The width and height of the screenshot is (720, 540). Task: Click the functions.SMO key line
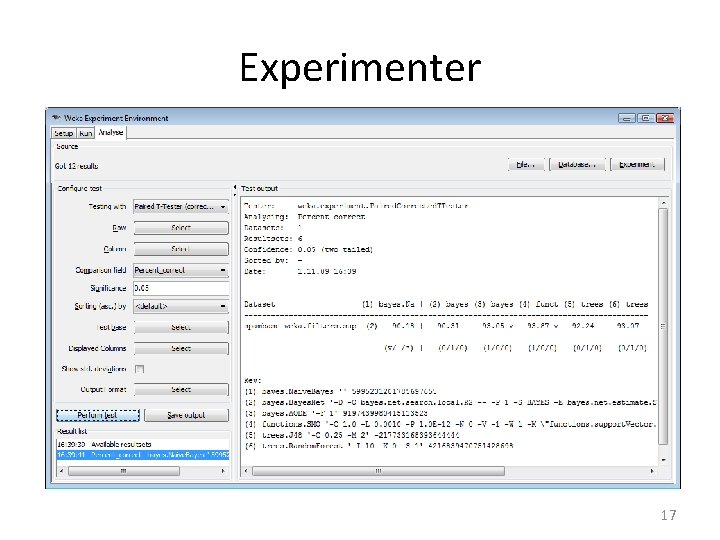point(450,424)
